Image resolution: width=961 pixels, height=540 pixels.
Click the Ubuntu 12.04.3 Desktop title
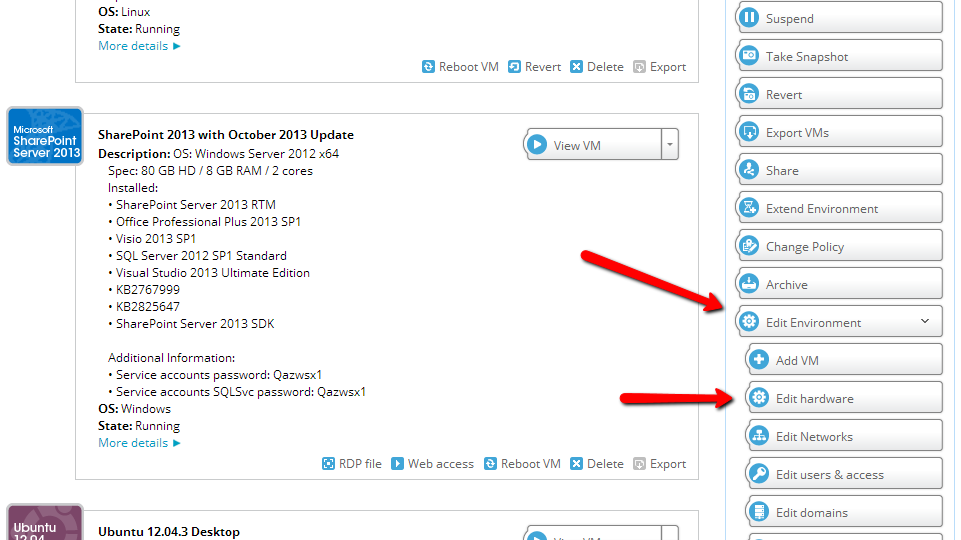[x=169, y=532]
